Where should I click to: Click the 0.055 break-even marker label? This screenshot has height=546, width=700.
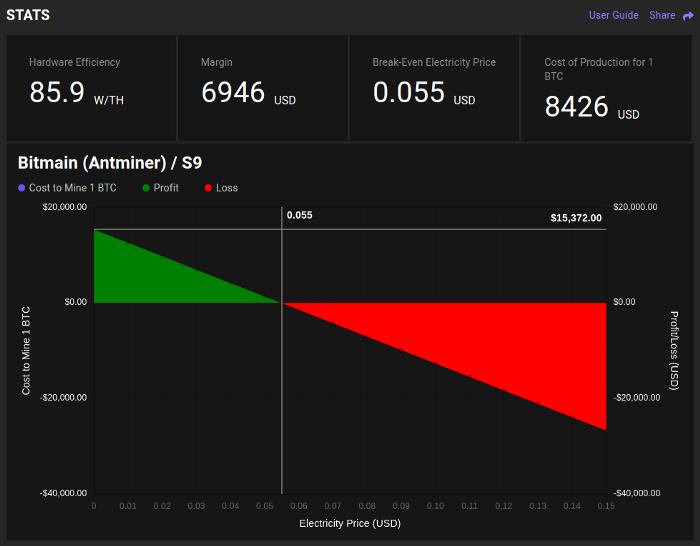(x=300, y=215)
